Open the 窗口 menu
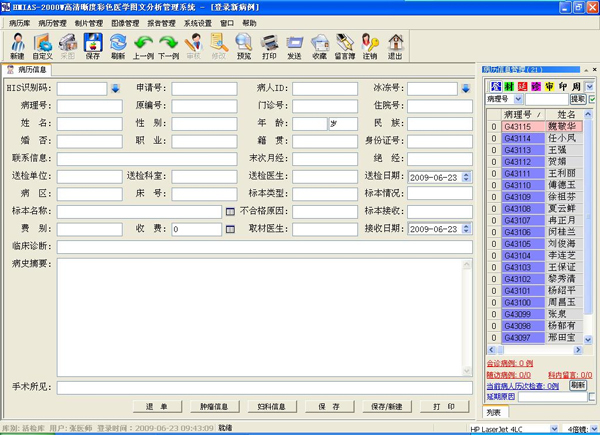The image size is (600, 435). click(x=227, y=23)
